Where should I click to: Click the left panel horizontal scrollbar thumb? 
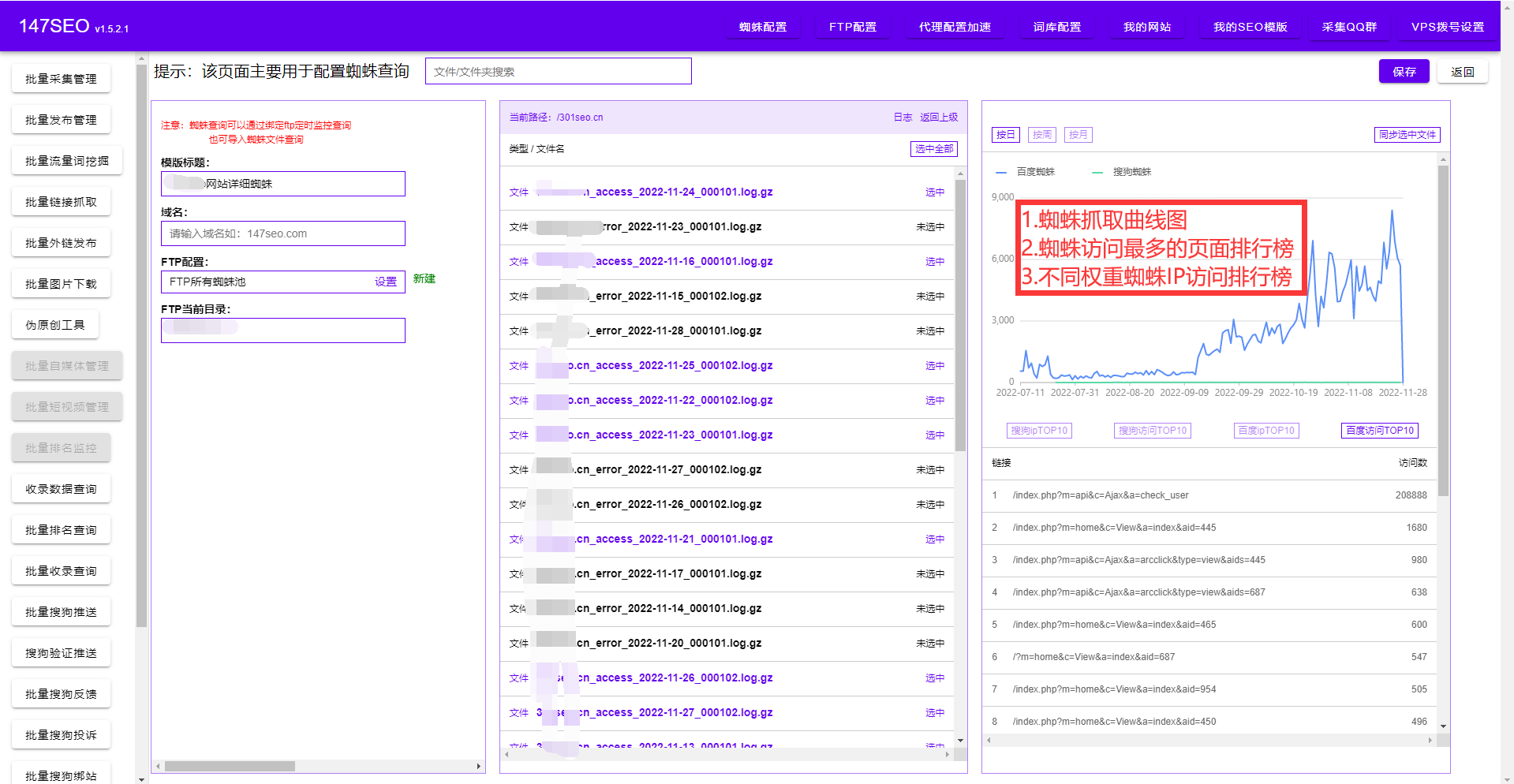(x=230, y=767)
